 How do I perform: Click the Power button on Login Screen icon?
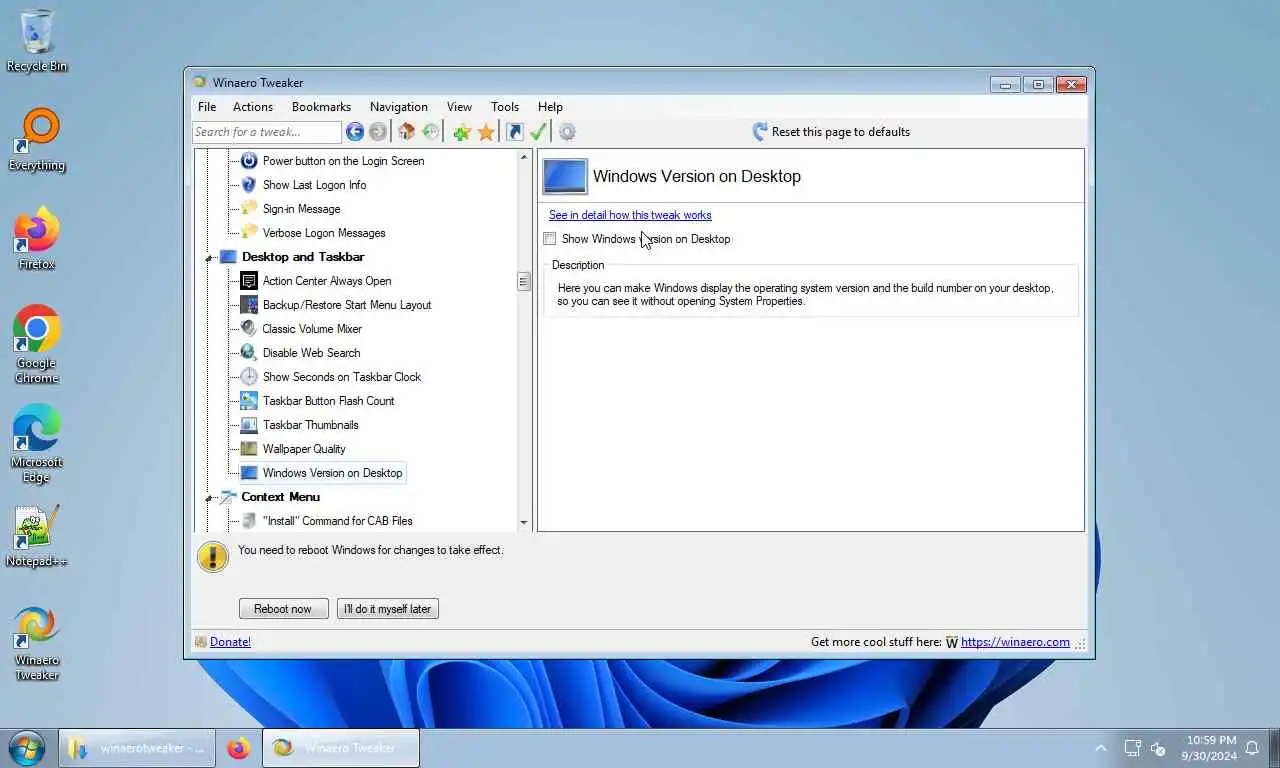tap(249, 161)
